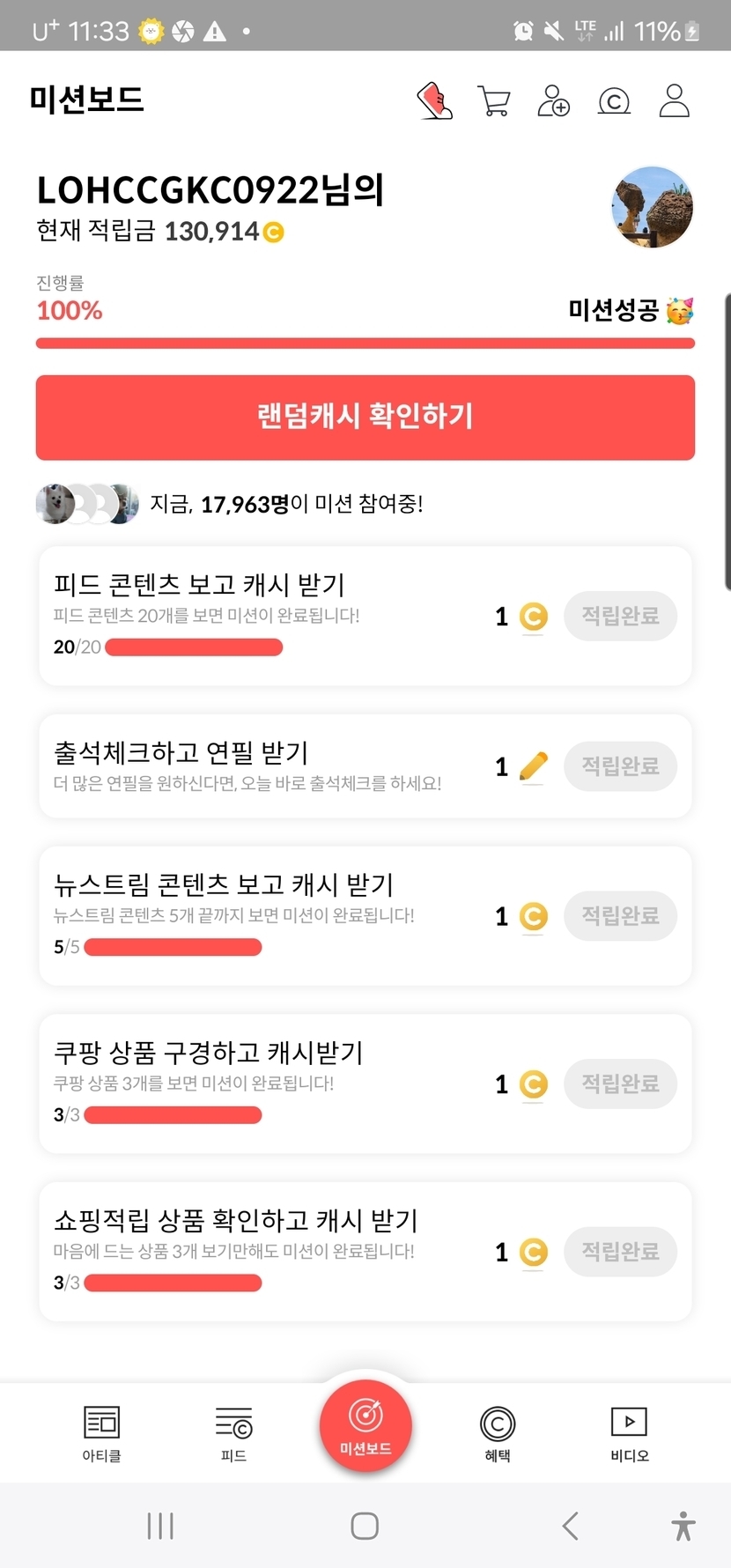Open the cash coin icon in header
731x1568 pixels.
(614, 101)
